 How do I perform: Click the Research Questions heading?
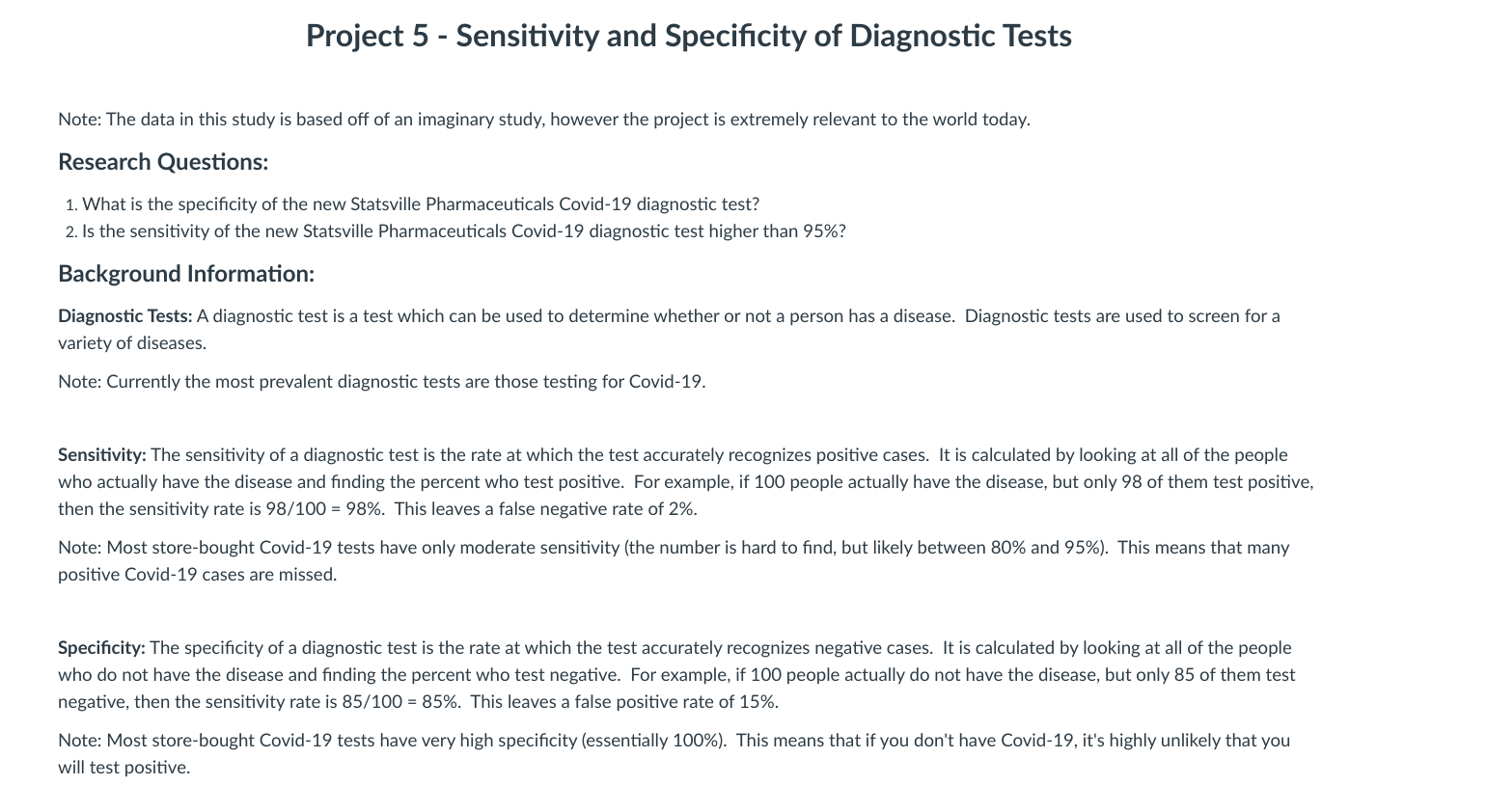coord(163,162)
